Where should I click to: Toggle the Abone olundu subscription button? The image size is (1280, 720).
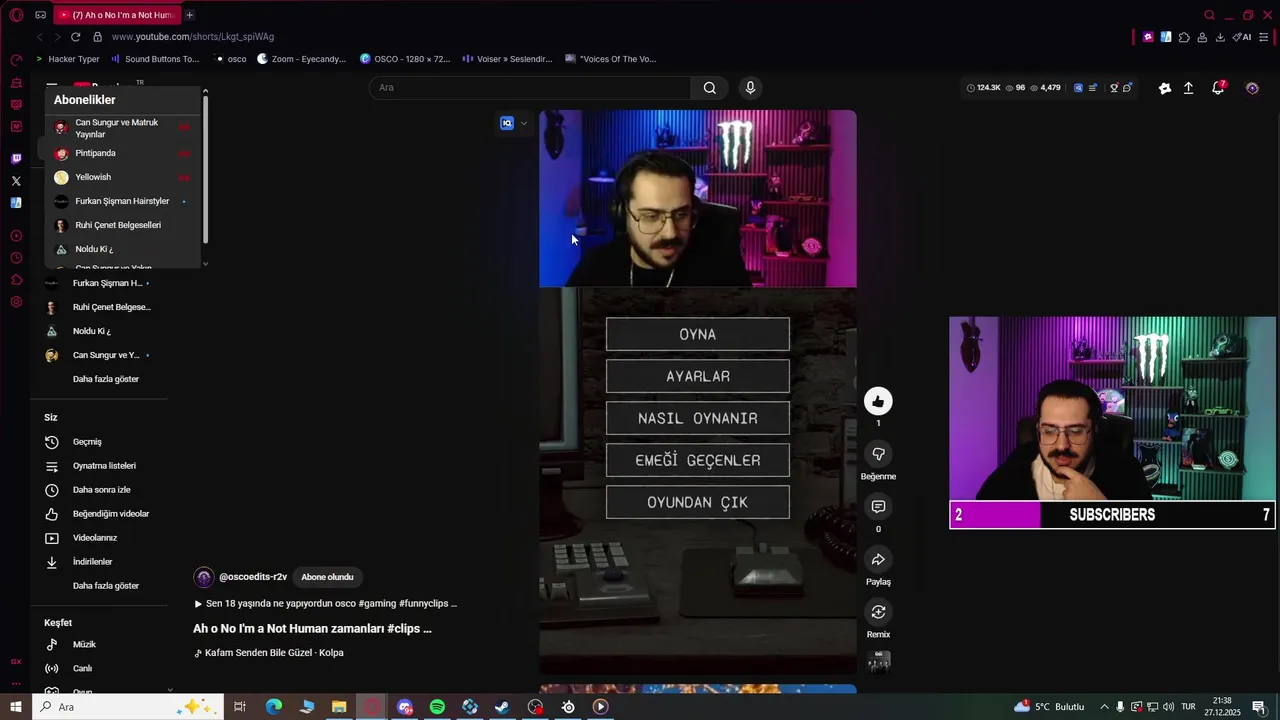327,577
